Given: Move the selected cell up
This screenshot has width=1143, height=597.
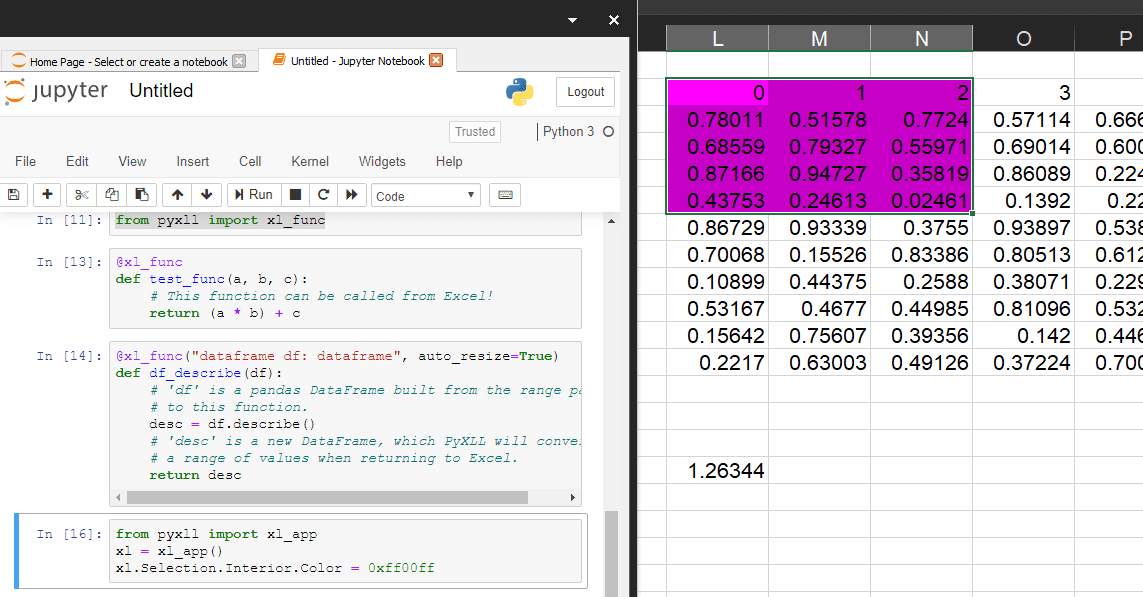Looking at the screenshot, I should tap(176, 194).
